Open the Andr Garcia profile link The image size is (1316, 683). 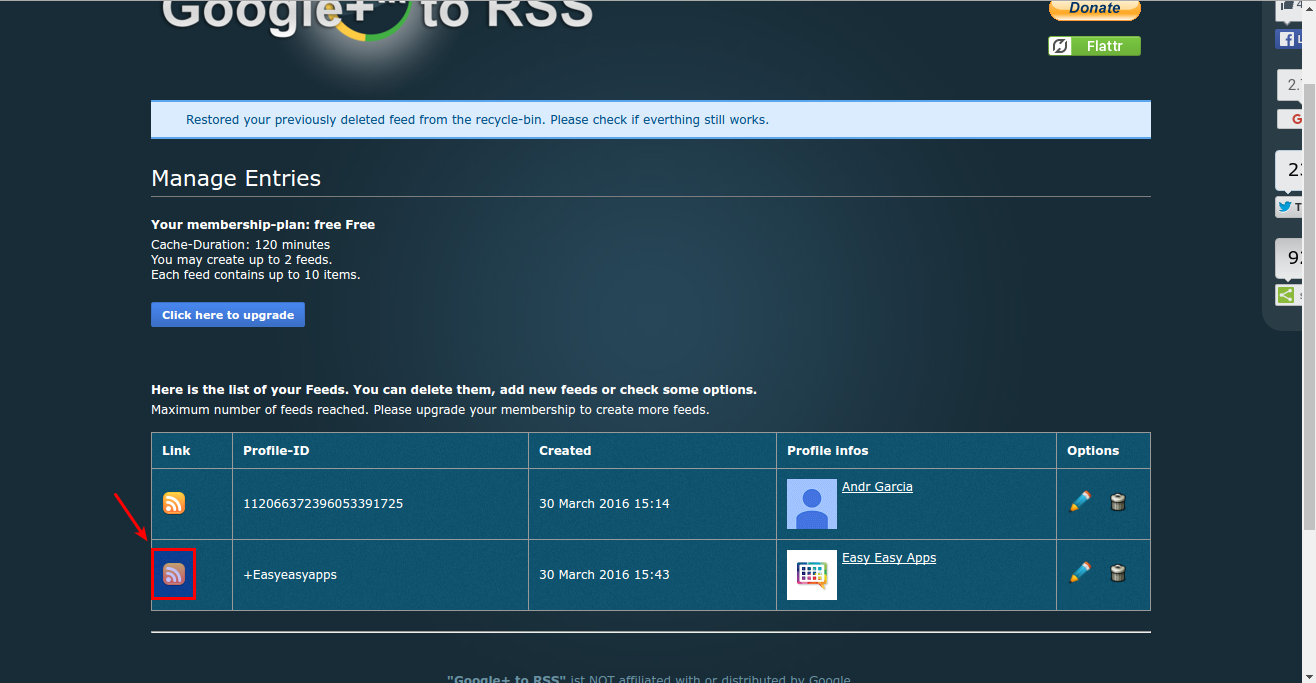pyautogui.click(x=877, y=486)
